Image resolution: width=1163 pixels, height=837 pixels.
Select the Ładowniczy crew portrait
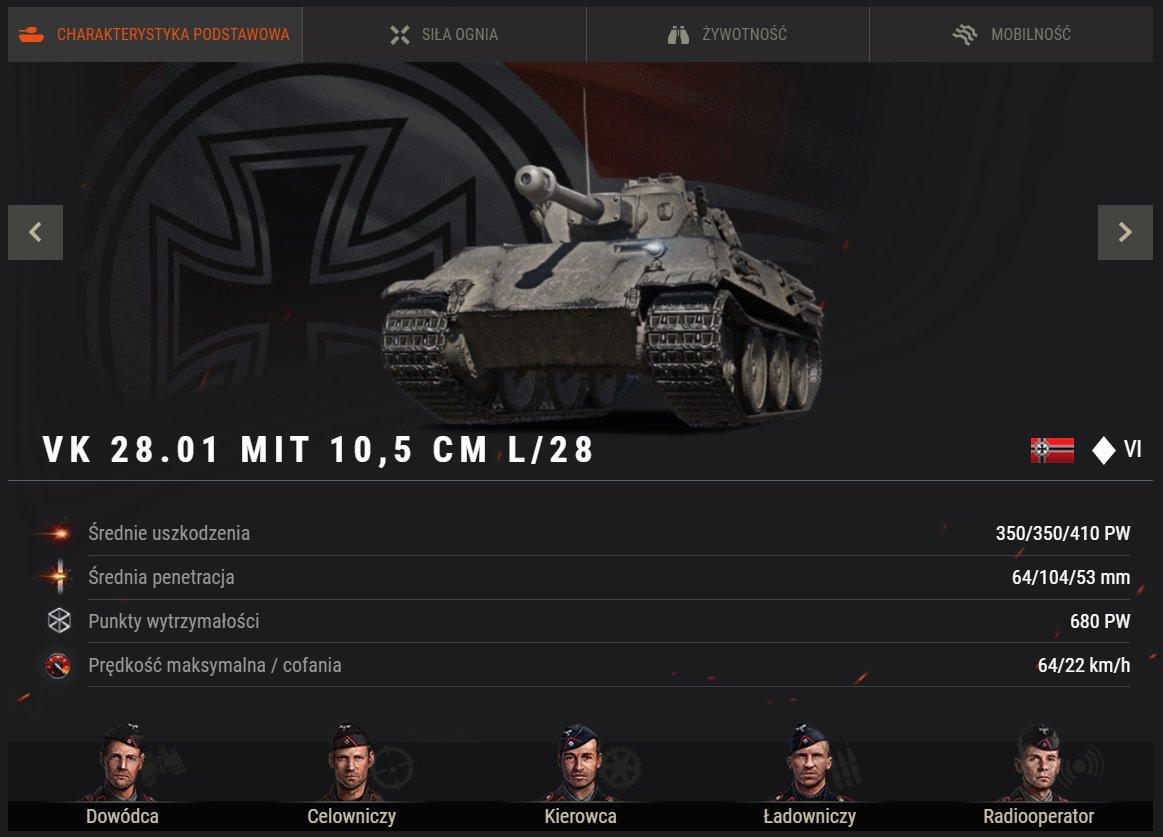click(x=809, y=762)
